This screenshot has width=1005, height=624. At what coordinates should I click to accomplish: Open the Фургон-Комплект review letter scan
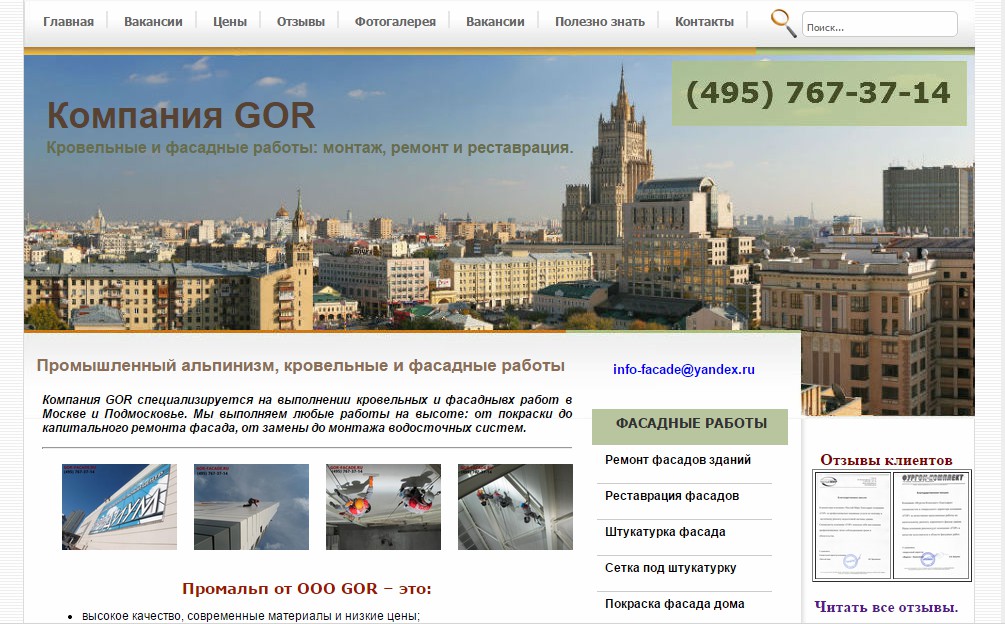932,525
